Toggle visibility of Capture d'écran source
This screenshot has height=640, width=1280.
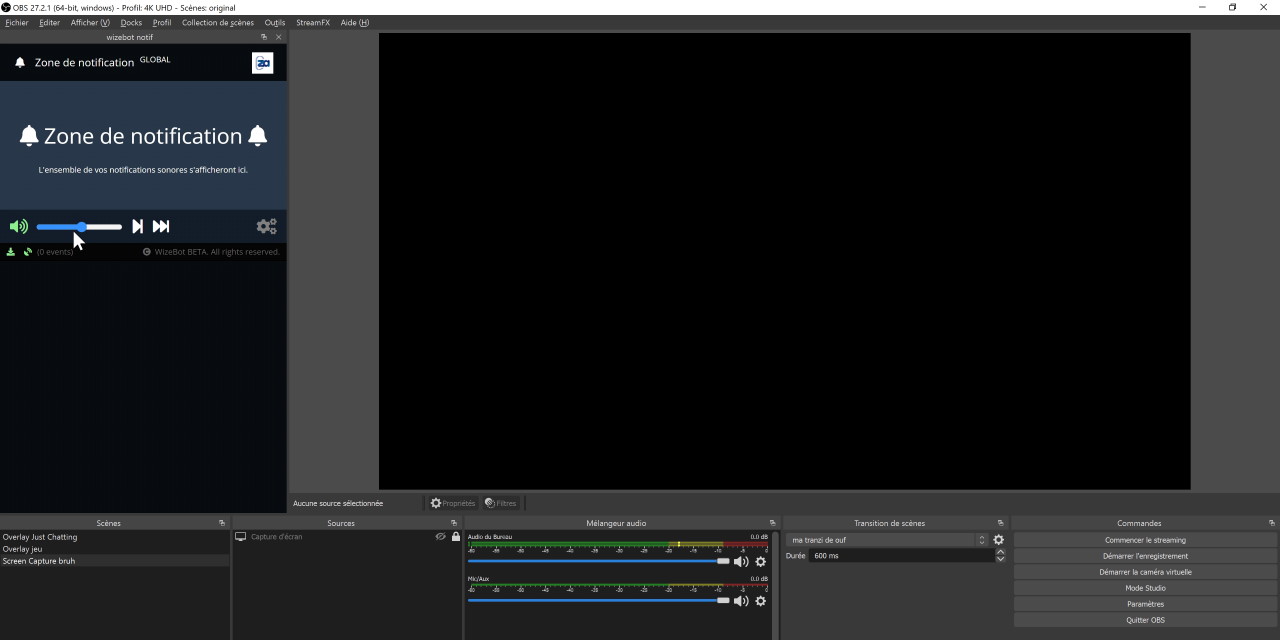pyautogui.click(x=440, y=537)
